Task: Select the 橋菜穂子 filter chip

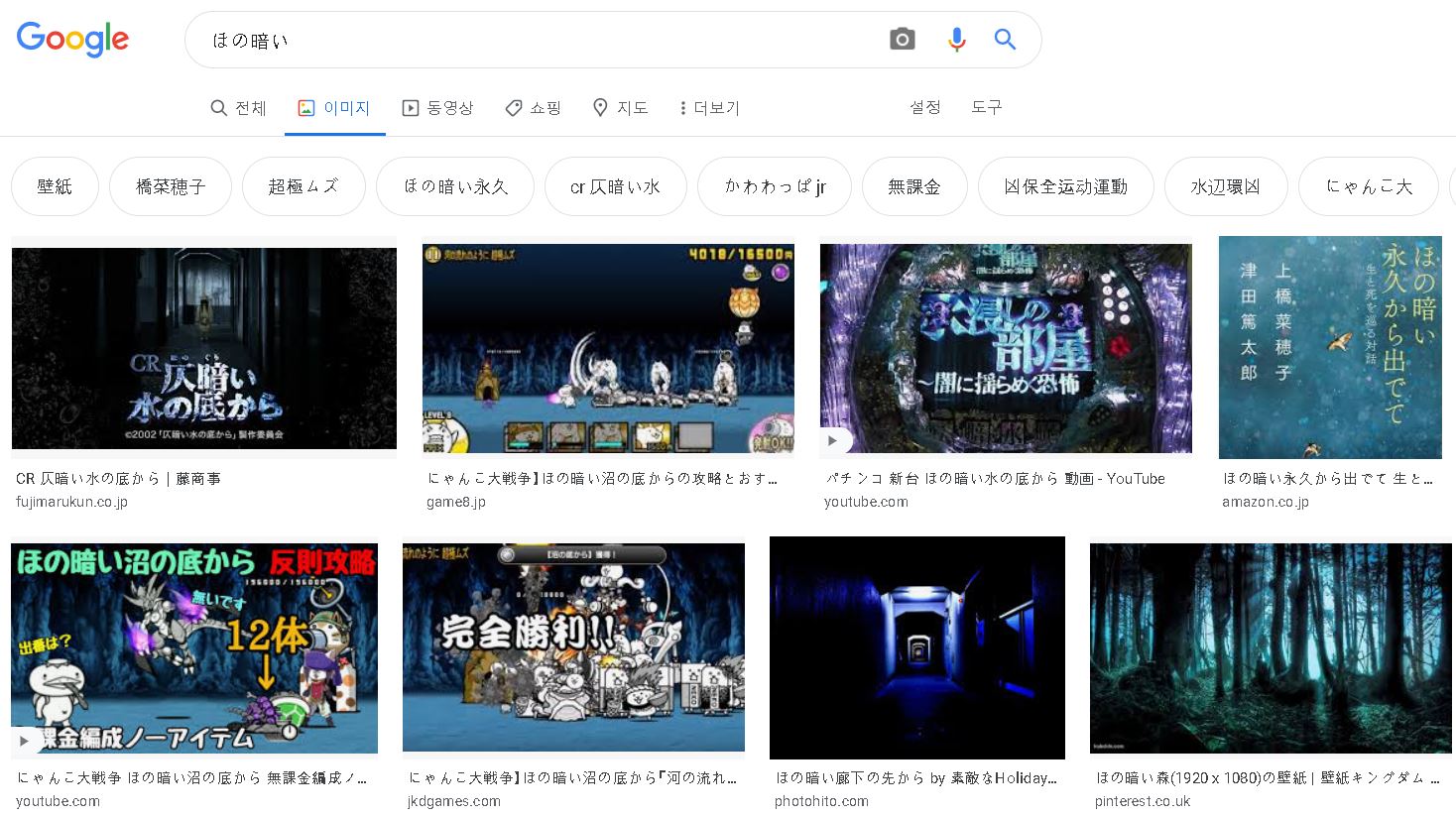Action: (171, 186)
